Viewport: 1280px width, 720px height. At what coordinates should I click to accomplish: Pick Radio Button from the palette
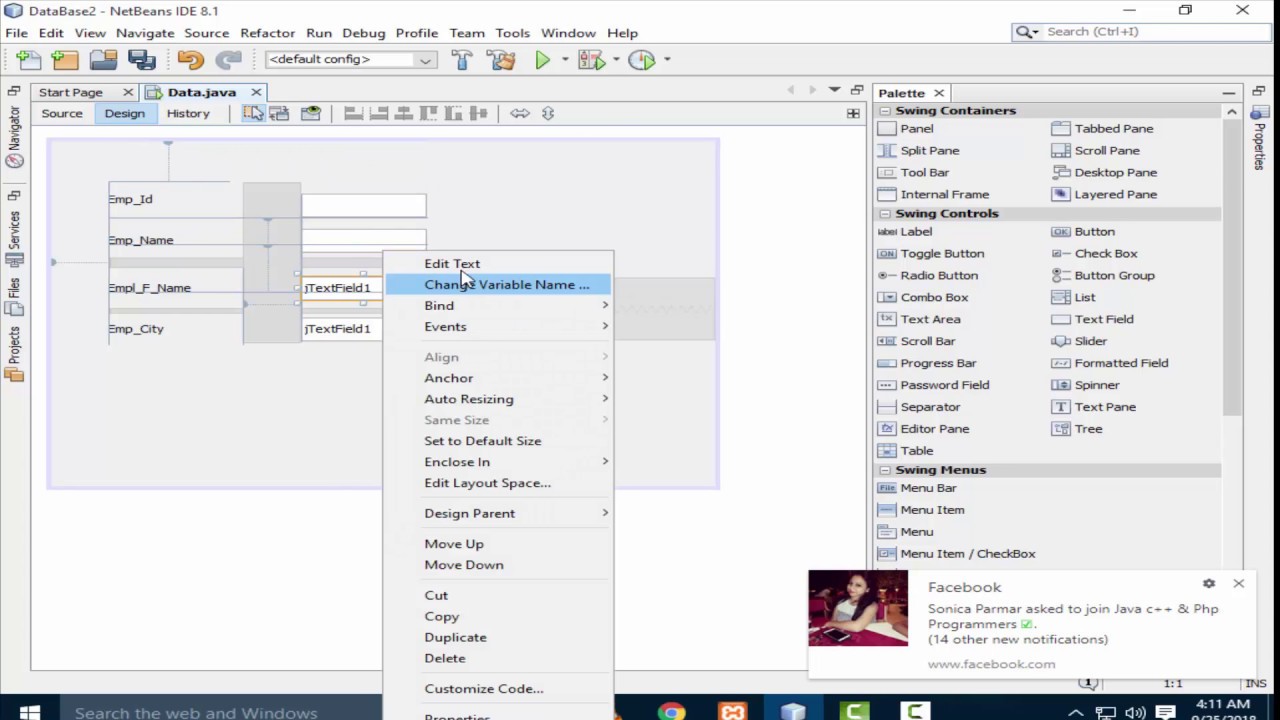938,275
